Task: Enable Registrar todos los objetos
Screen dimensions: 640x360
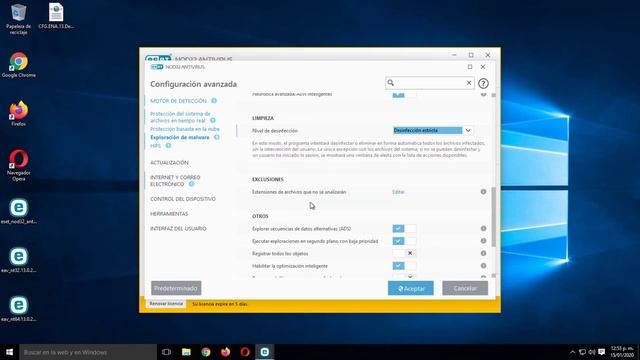Action: [x=404, y=253]
